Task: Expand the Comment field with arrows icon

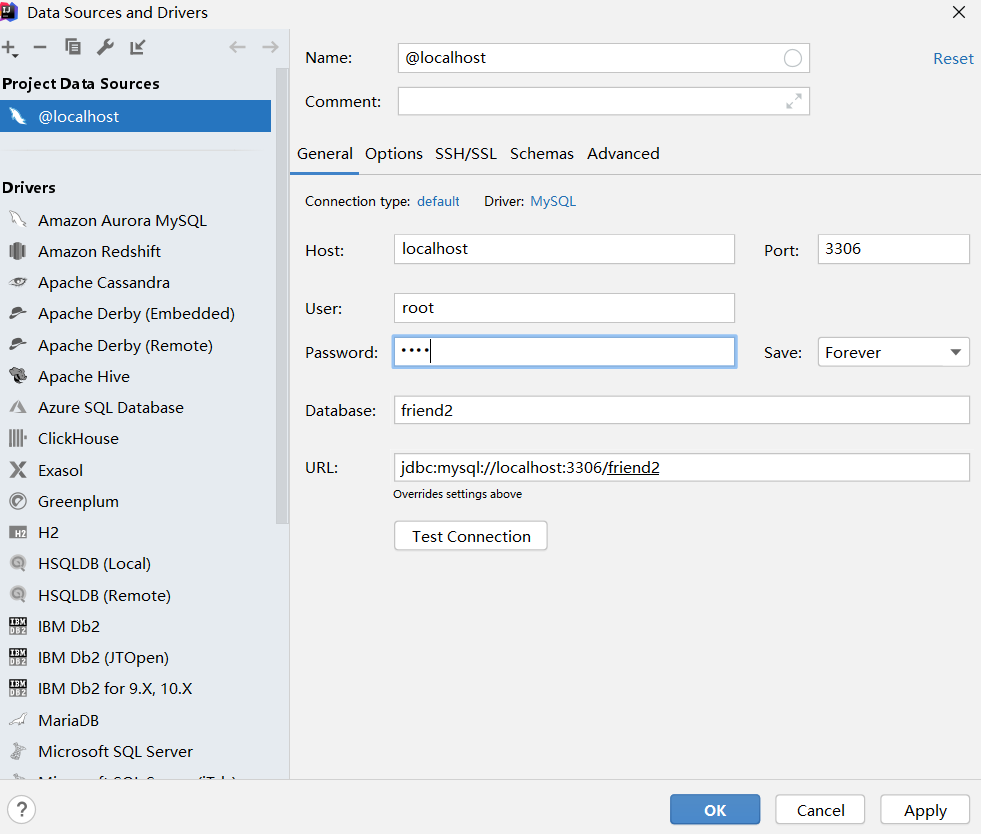Action: [x=793, y=101]
